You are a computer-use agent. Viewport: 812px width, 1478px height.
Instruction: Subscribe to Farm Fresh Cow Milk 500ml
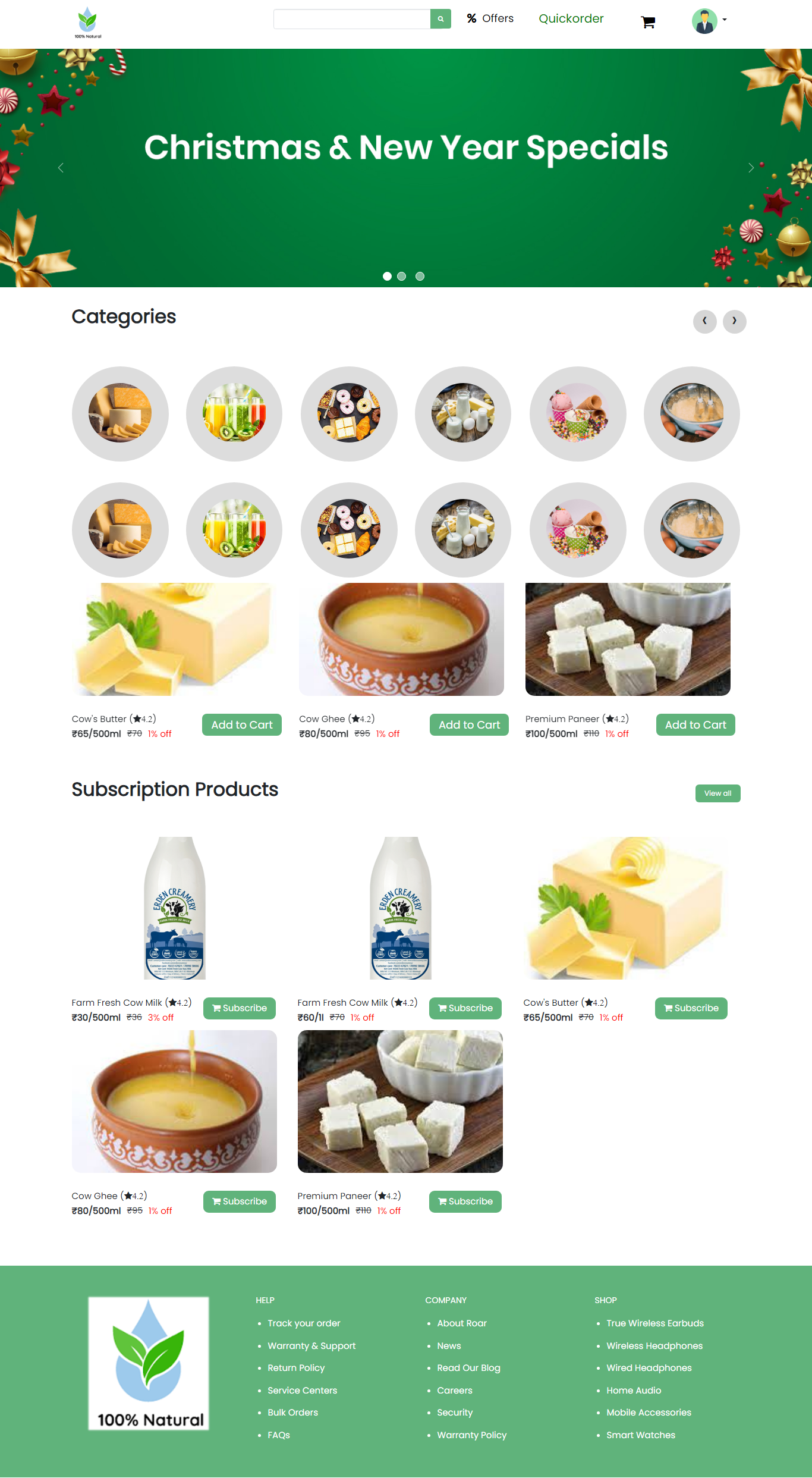[x=240, y=1008]
